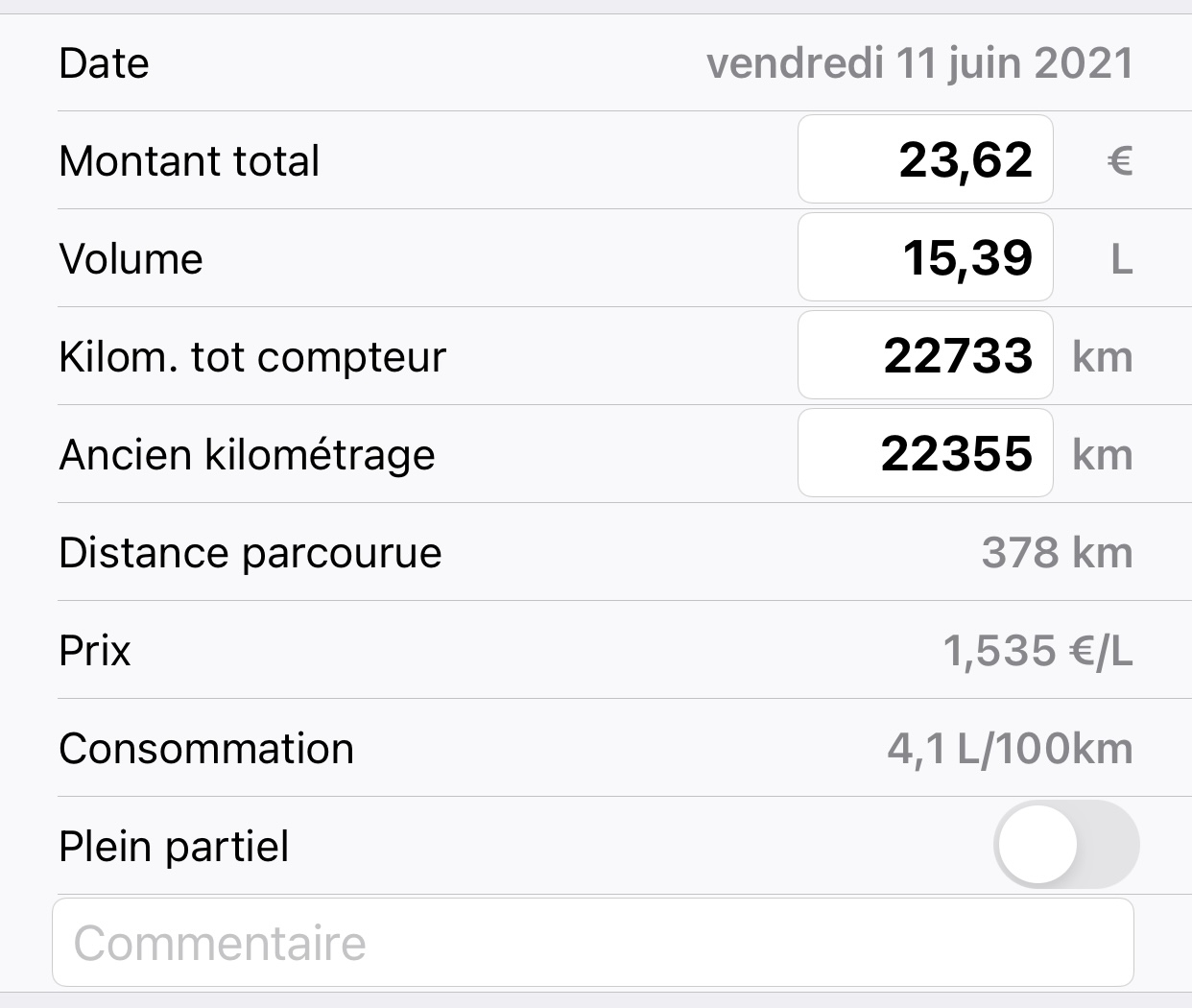Select the Ancien kilométrage value field
The image size is (1192, 1008).
click(x=925, y=454)
